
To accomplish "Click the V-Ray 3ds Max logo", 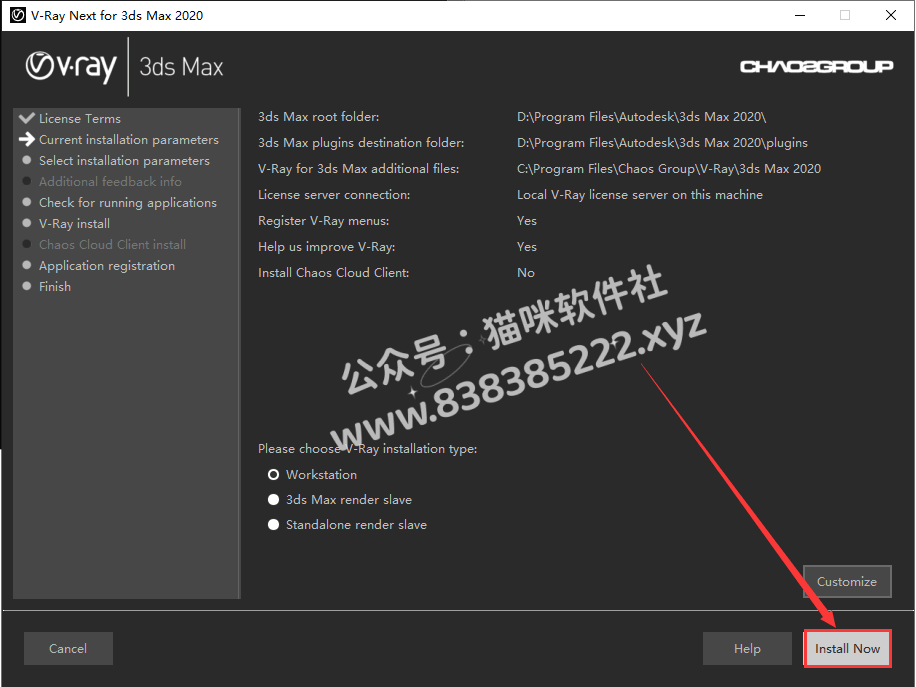I will (x=124, y=67).
